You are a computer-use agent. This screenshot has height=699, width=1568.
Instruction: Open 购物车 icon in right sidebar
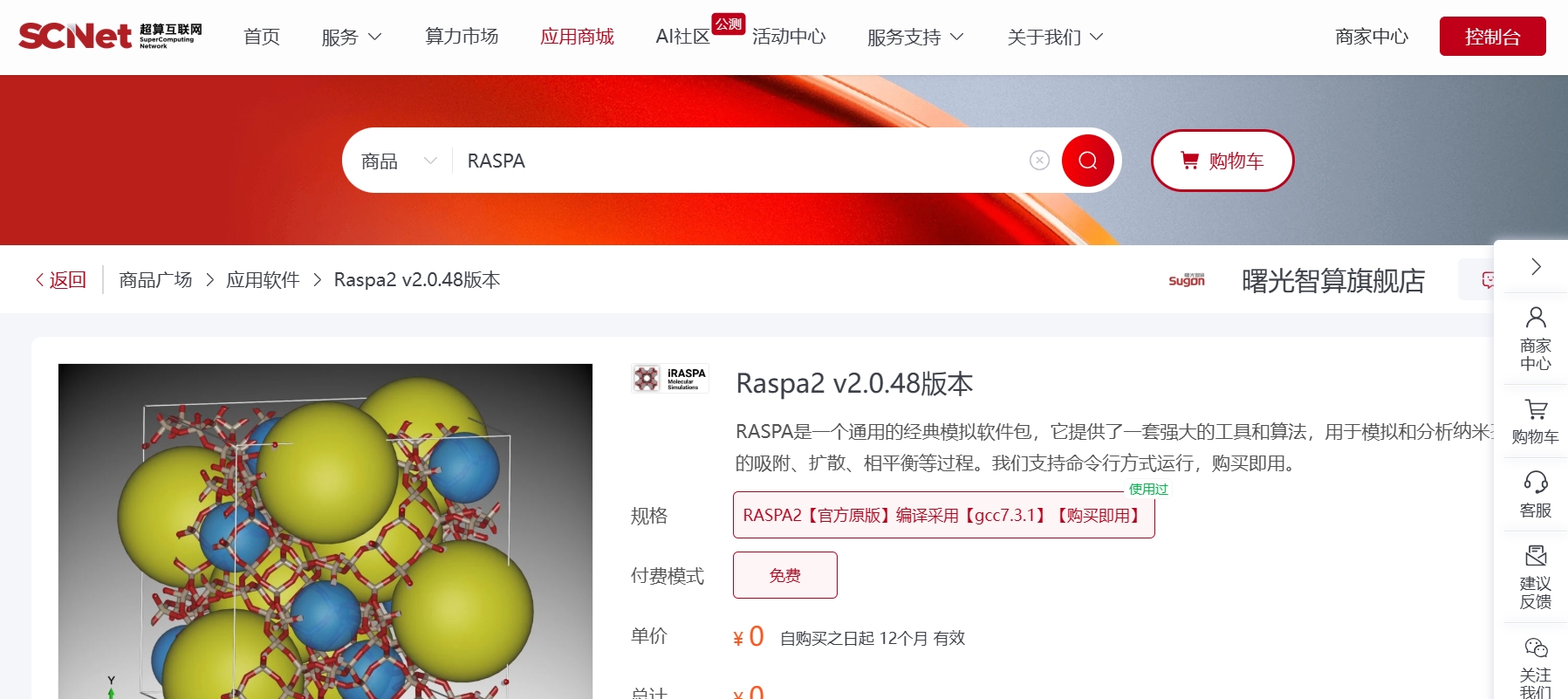click(x=1535, y=421)
